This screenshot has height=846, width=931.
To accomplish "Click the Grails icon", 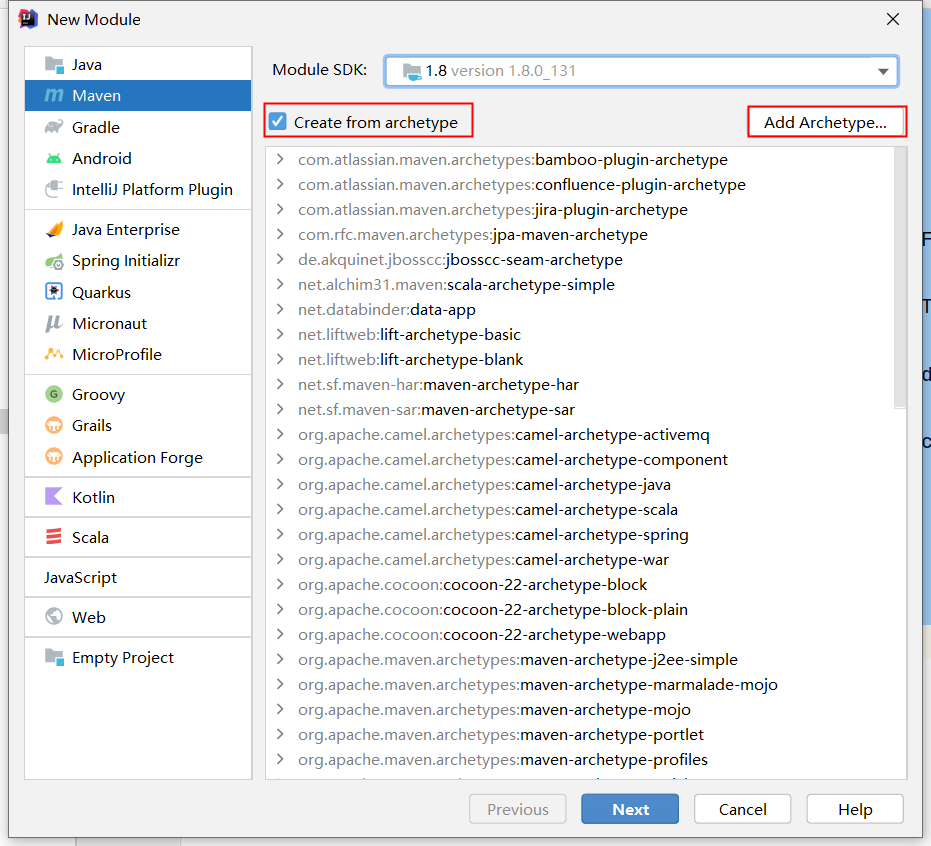I will coord(54,426).
